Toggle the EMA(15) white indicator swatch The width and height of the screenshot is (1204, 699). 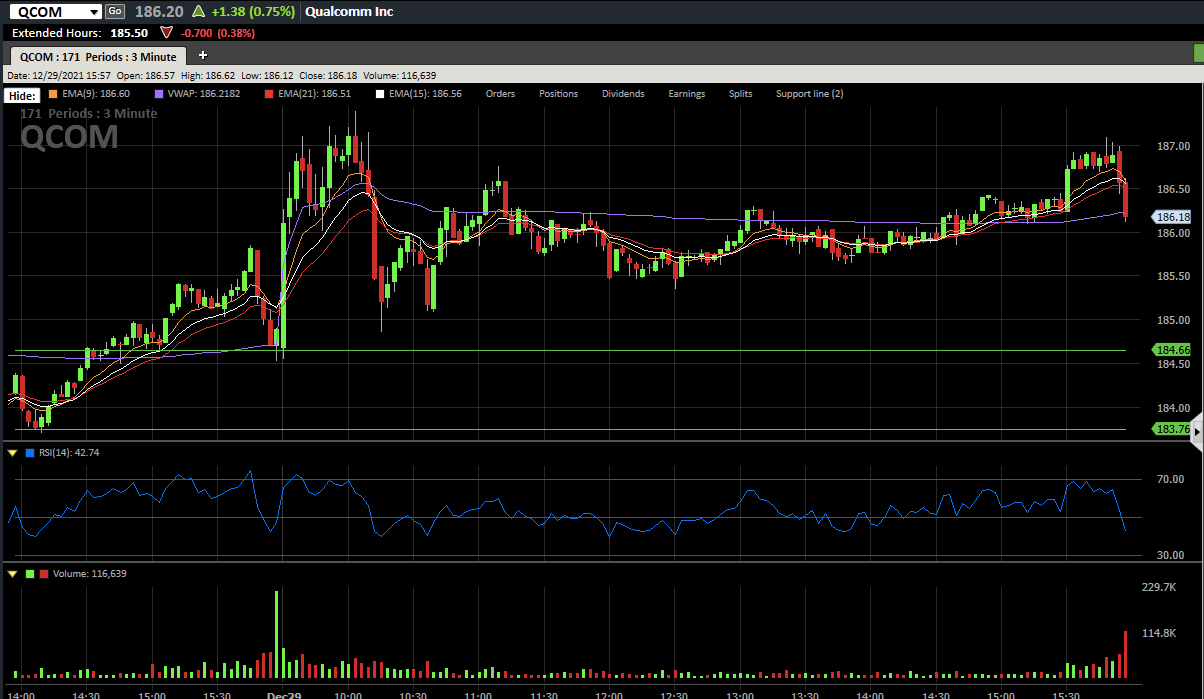(379, 94)
